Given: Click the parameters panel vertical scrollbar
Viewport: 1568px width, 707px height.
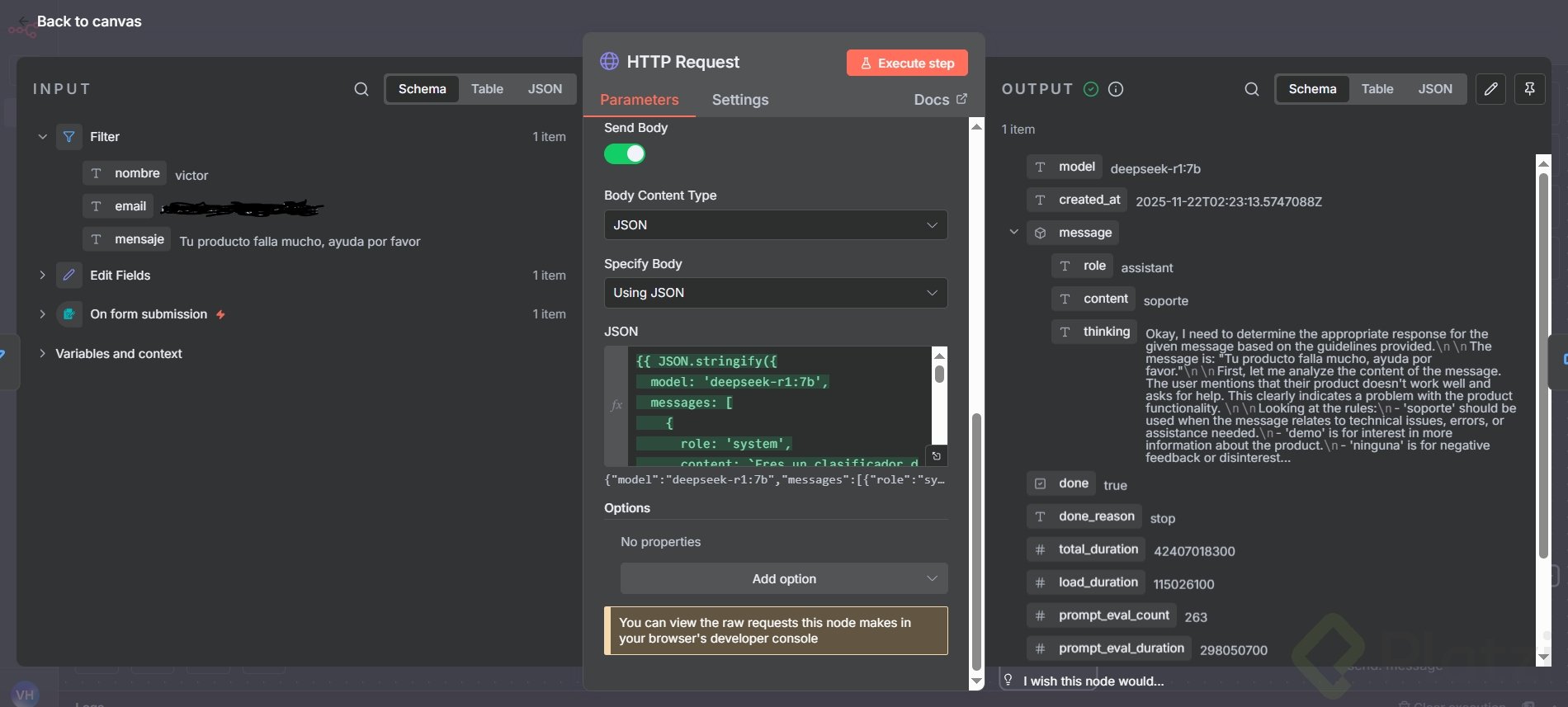Looking at the screenshot, I should (x=977, y=540).
